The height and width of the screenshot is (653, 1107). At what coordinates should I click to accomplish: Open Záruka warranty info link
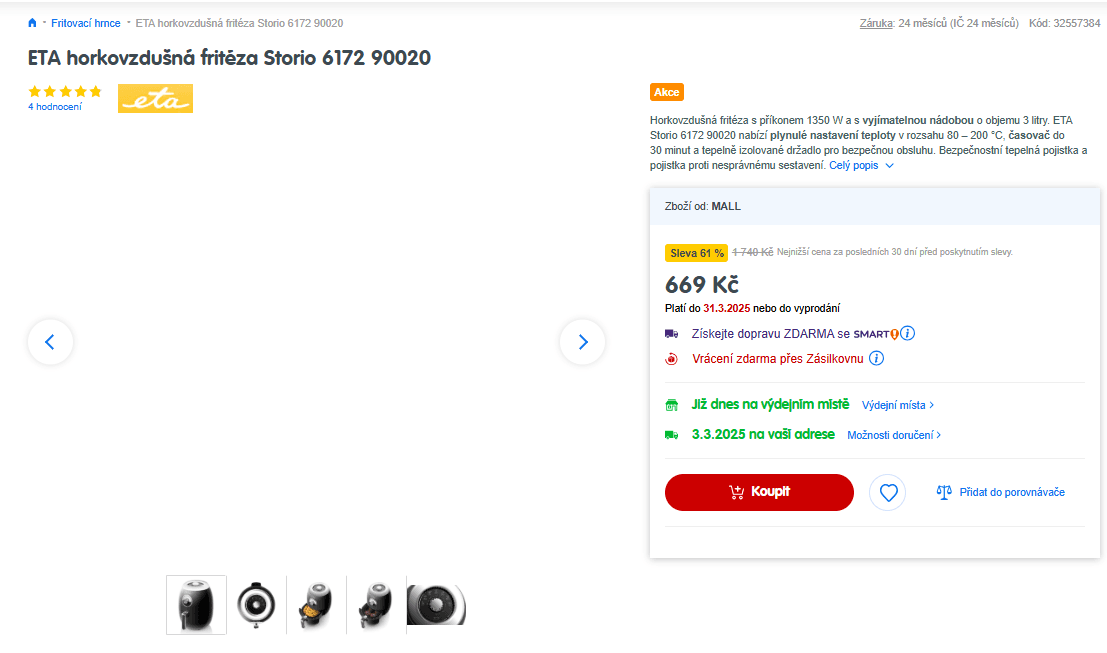tap(876, 23)
